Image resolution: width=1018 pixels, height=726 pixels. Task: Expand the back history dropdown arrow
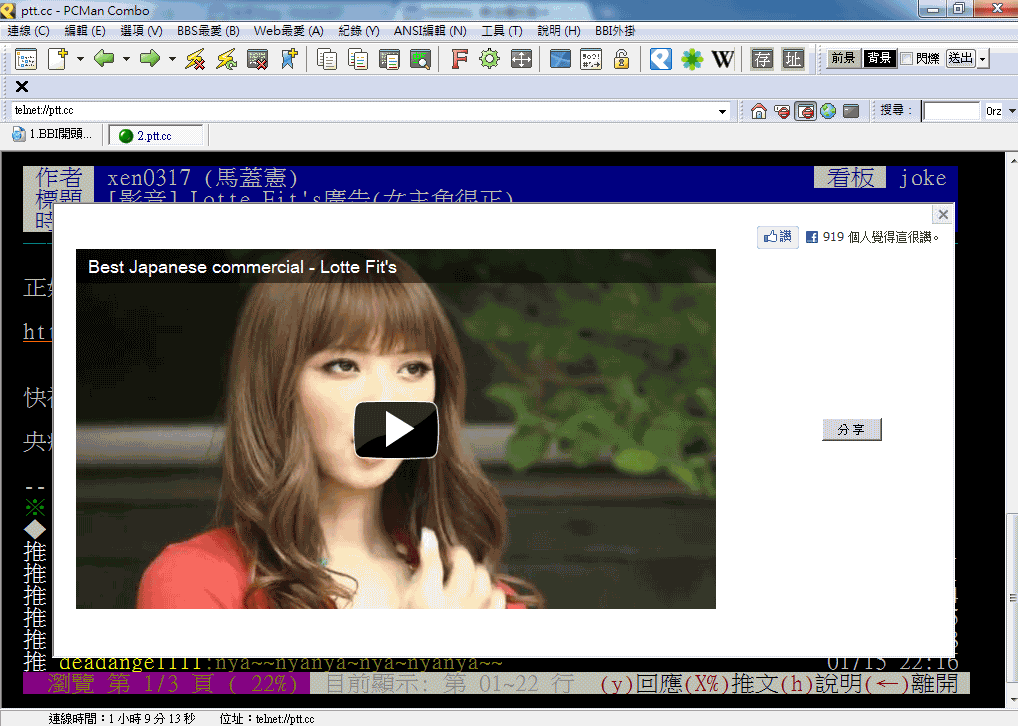(126, 59)
